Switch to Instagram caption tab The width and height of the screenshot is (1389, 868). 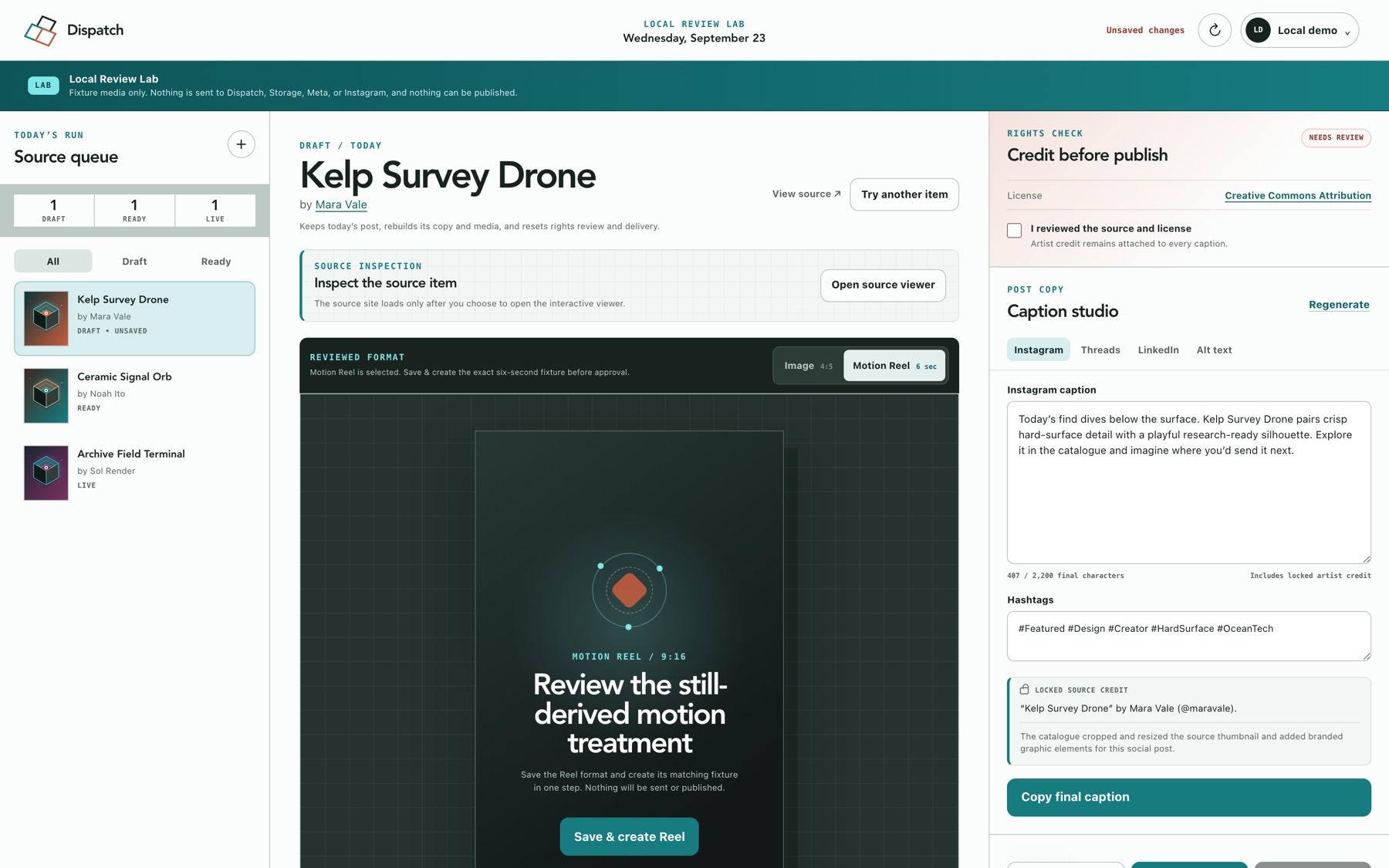pos(1038,350)
